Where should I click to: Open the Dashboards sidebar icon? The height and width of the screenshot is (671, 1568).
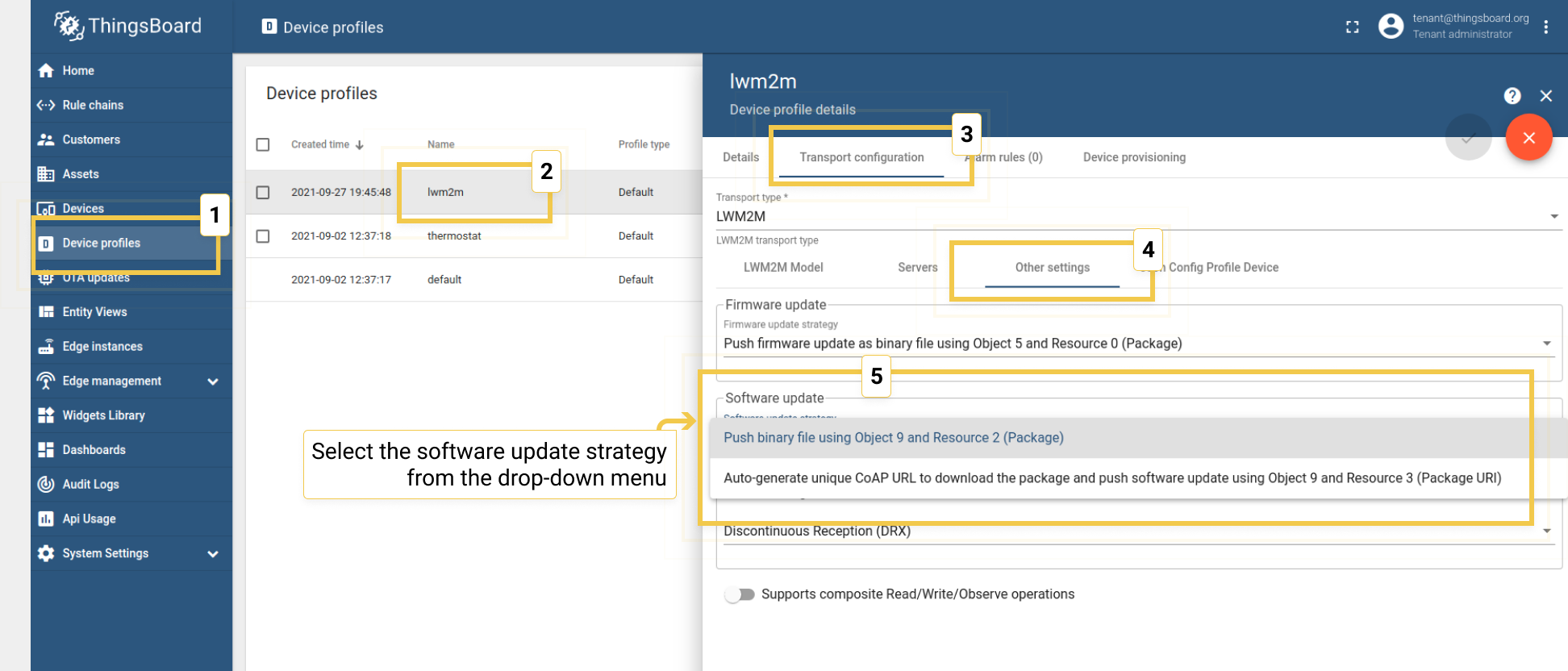click(x=46, y=450)
